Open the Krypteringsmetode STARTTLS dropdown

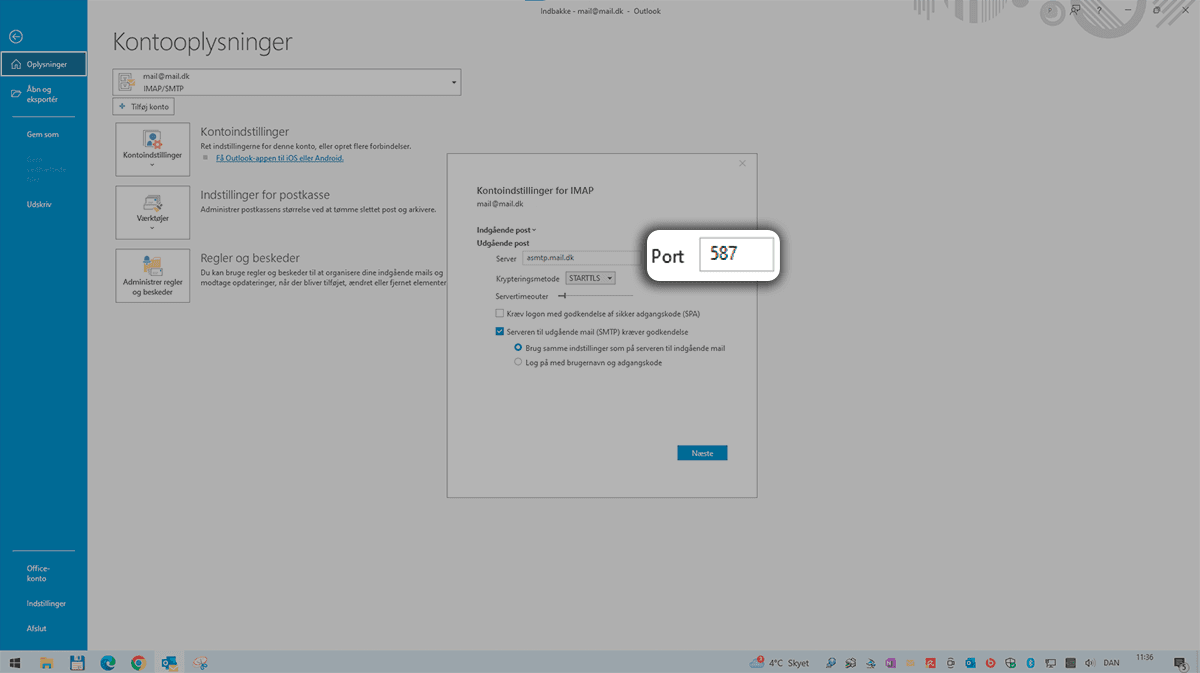point(590,278)
